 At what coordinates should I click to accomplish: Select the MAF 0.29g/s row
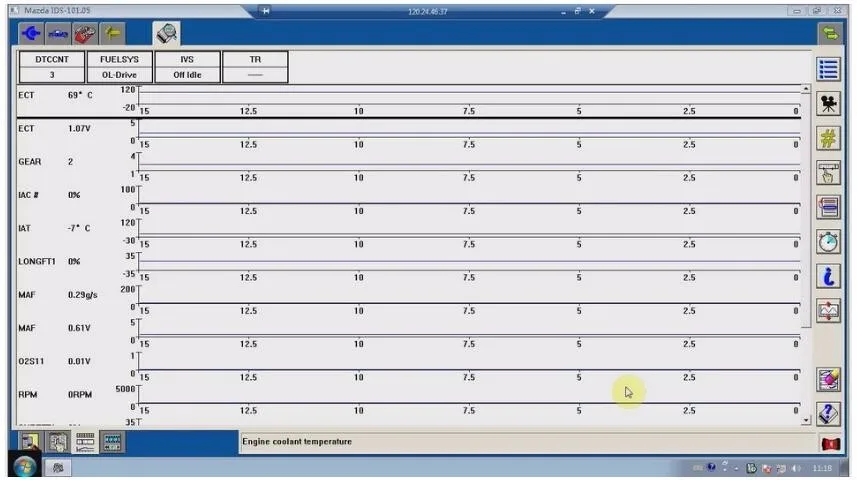[x=409, y=301]
